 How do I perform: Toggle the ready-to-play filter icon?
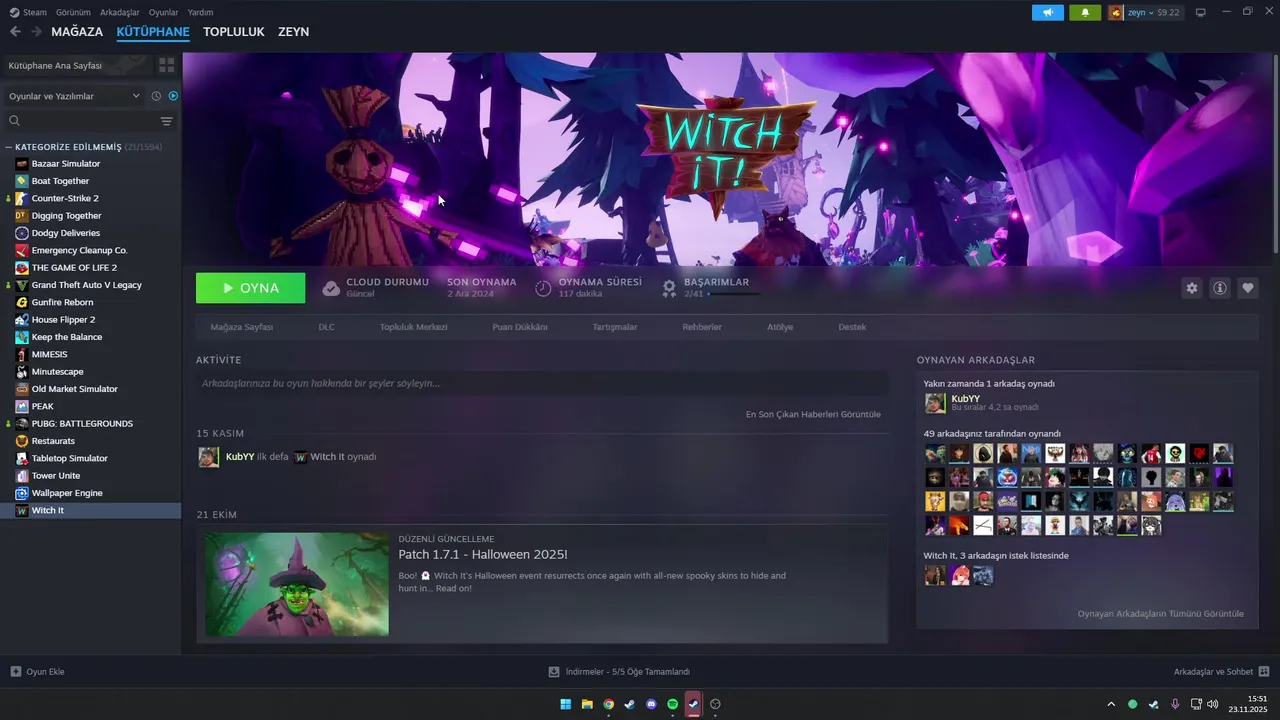coord(173,96)
